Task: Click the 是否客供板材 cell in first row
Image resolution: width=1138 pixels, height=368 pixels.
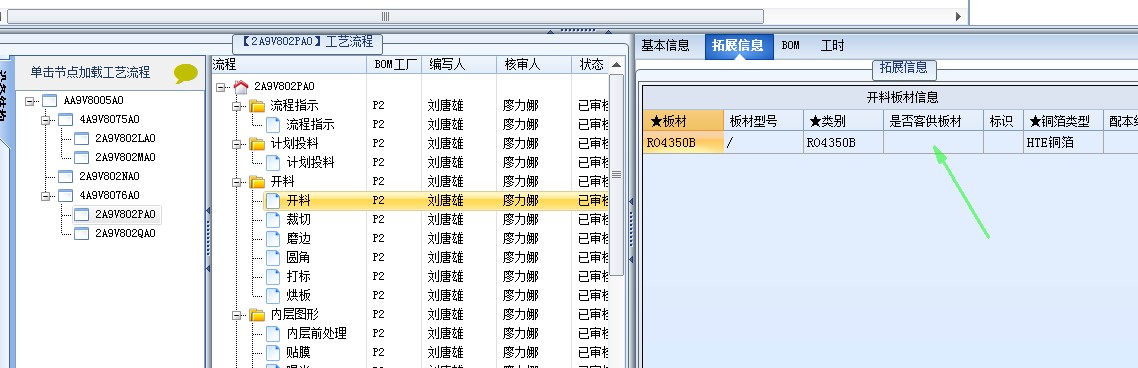Action: pyautogui.click(x=933, y=143)
